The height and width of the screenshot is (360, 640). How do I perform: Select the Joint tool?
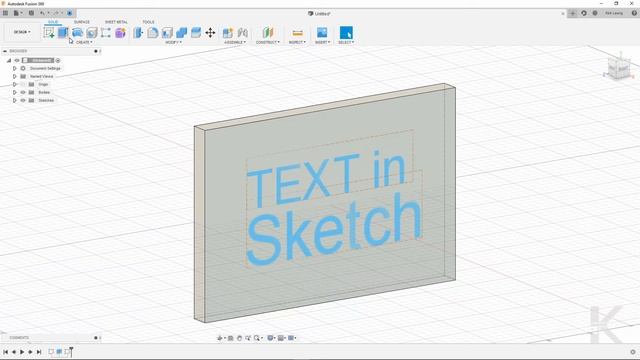pos(242,32)
